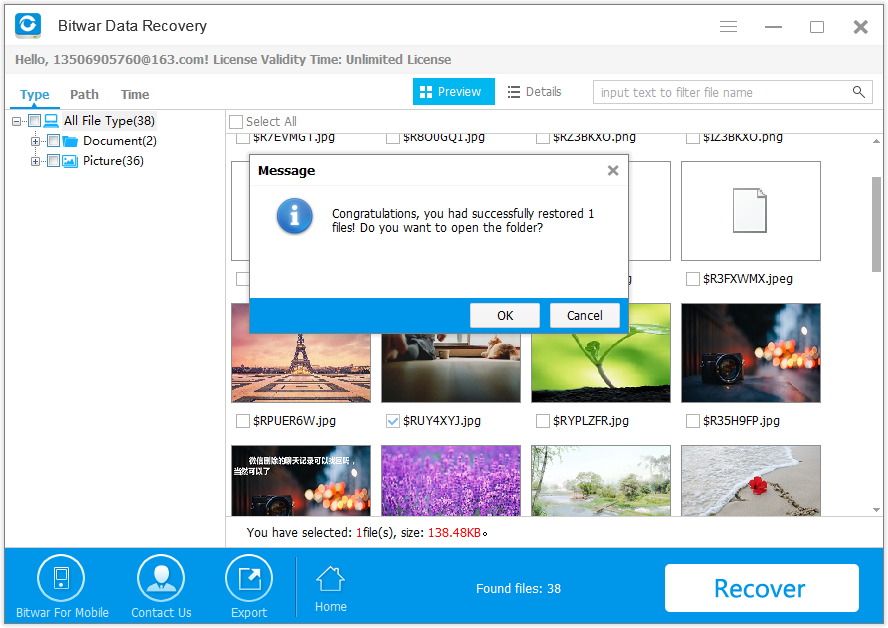Select the Picture(36) tree label

pyautogui.click(x=113, y=161)
